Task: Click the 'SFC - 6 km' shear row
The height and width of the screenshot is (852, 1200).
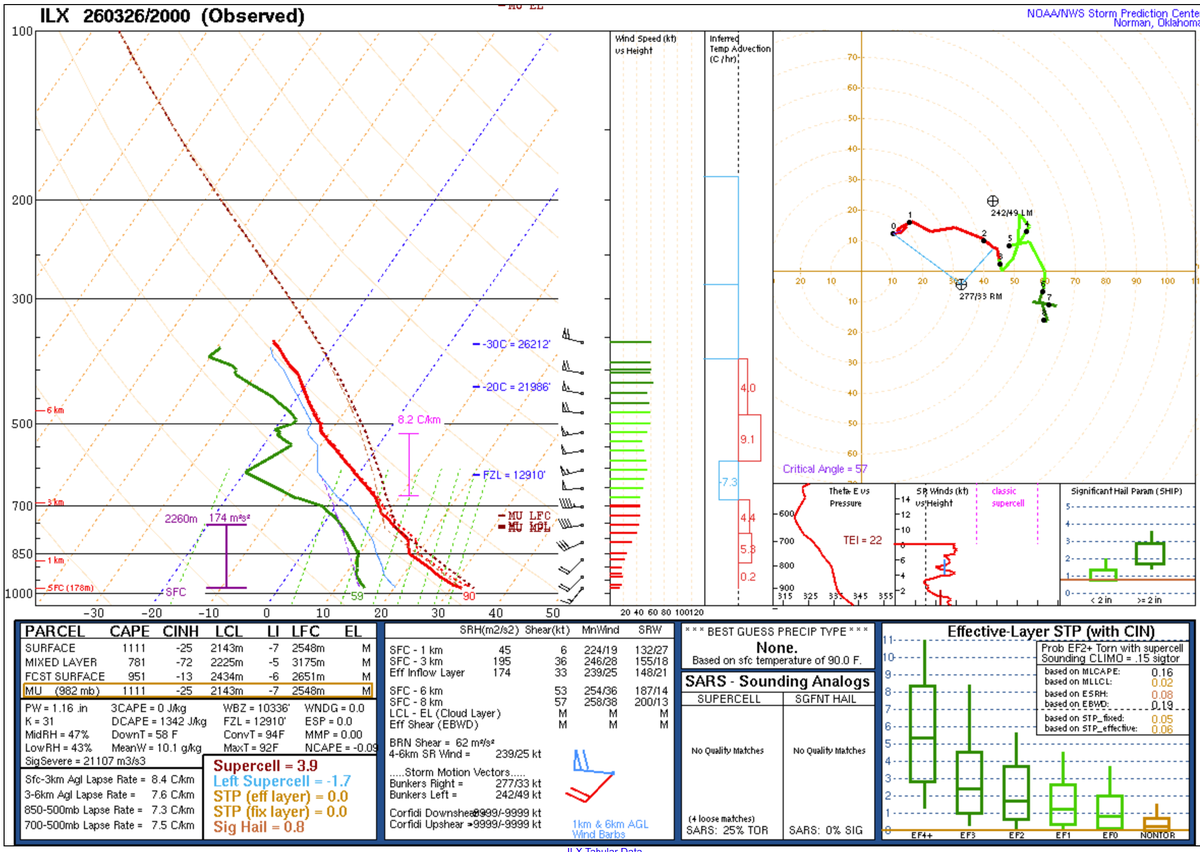Action: (x=530, y=692)
